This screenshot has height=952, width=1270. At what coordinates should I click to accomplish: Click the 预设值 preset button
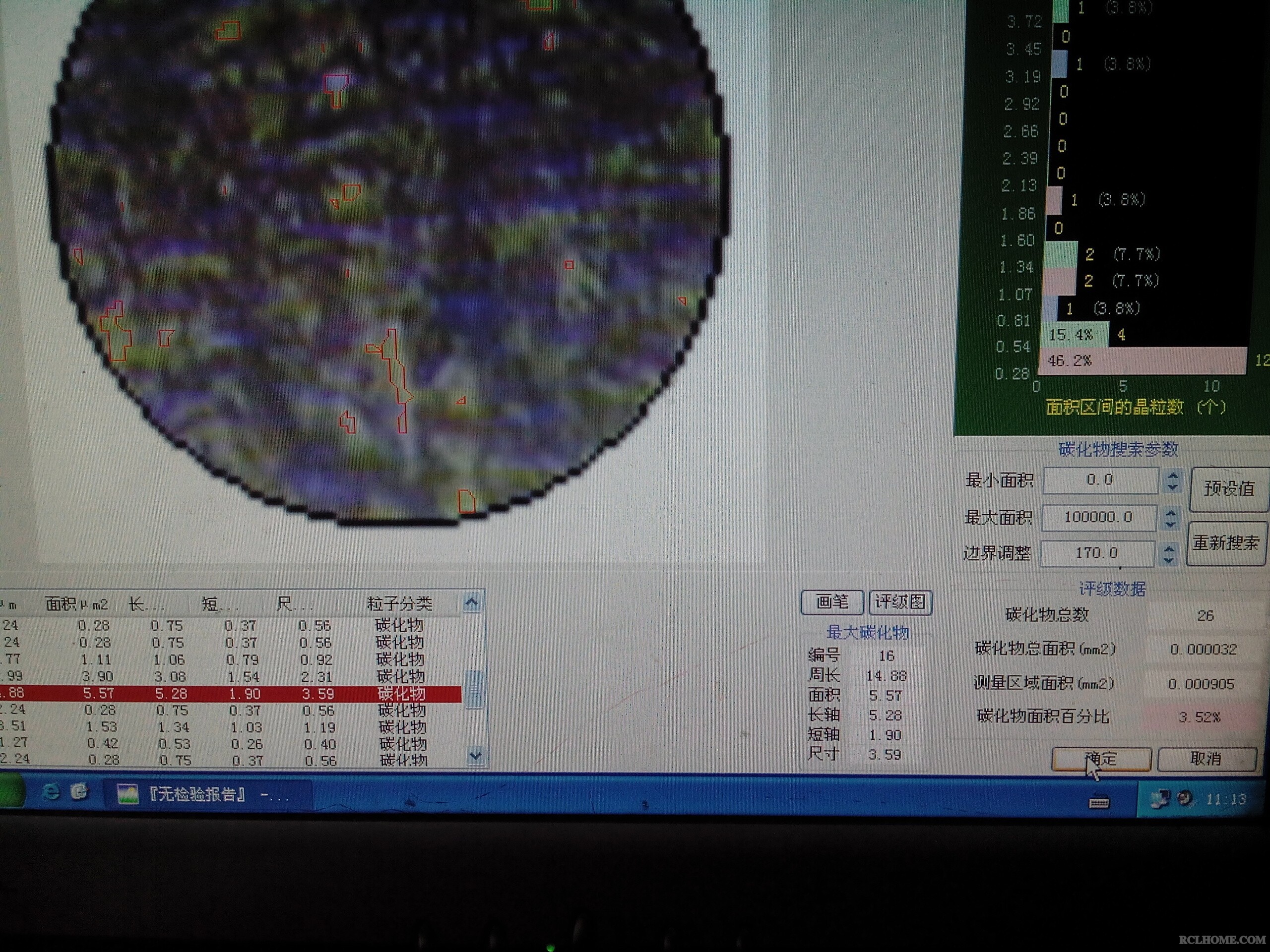click(1229, 489)
